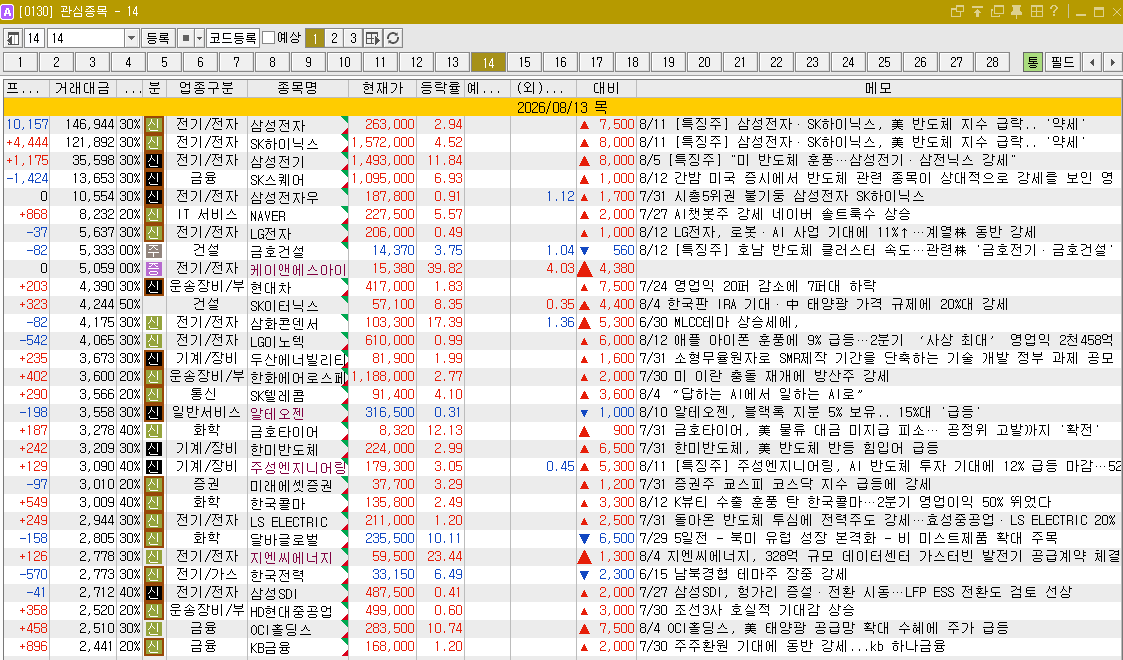Switch to watchlist group tab 1
Screen dimensions: 1123x660
(x=21, y=62)
